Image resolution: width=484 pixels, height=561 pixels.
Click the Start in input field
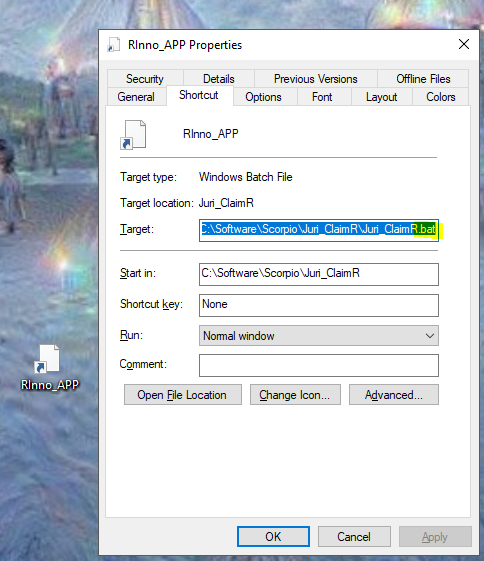[319, 274]
